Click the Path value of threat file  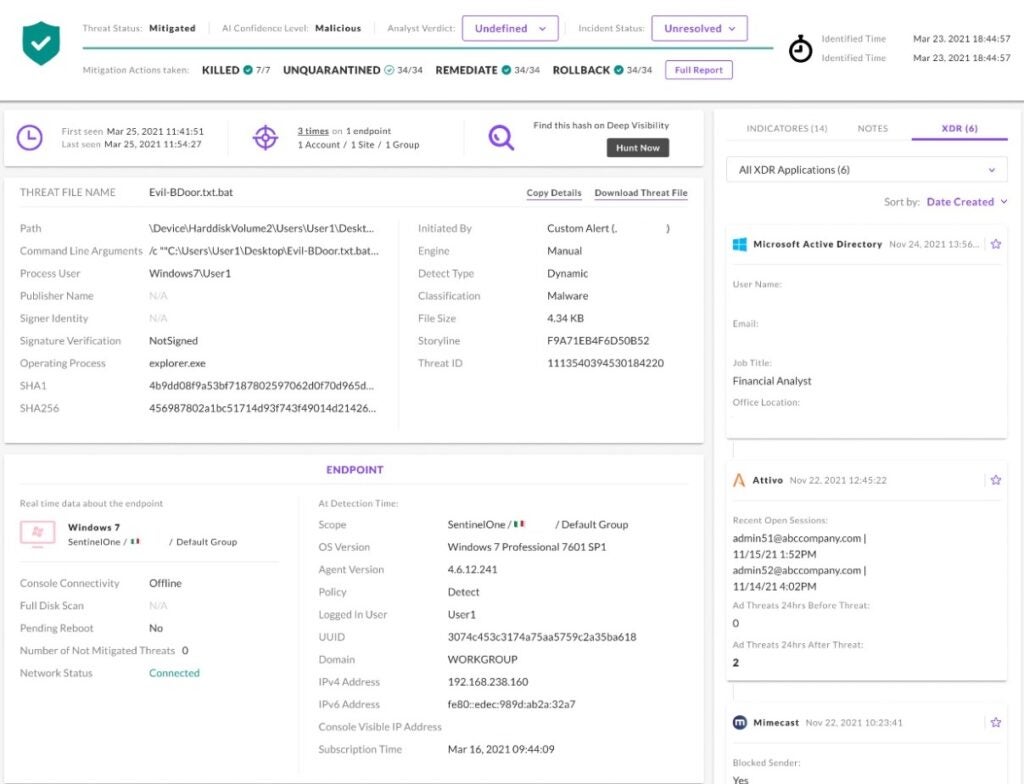tap(261, 229)
